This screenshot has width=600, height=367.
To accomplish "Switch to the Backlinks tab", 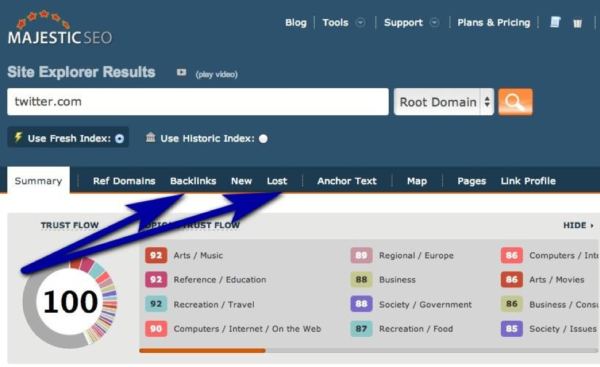I will (193, 181).
